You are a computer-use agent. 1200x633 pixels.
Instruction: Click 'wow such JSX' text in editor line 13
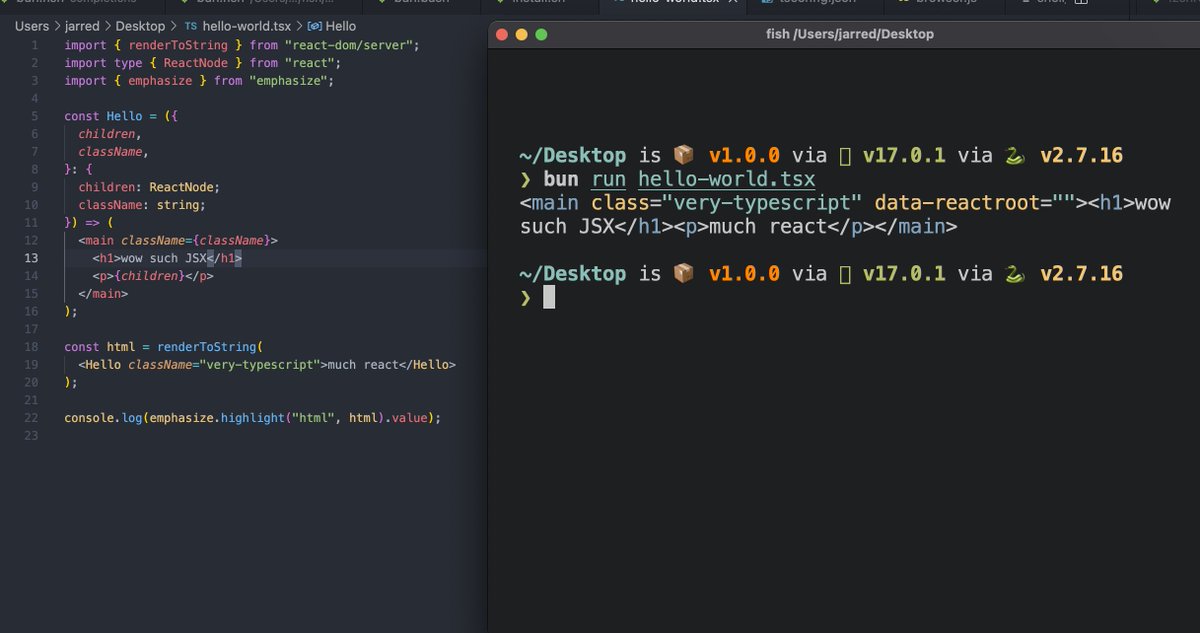click(x=163, y=258)
